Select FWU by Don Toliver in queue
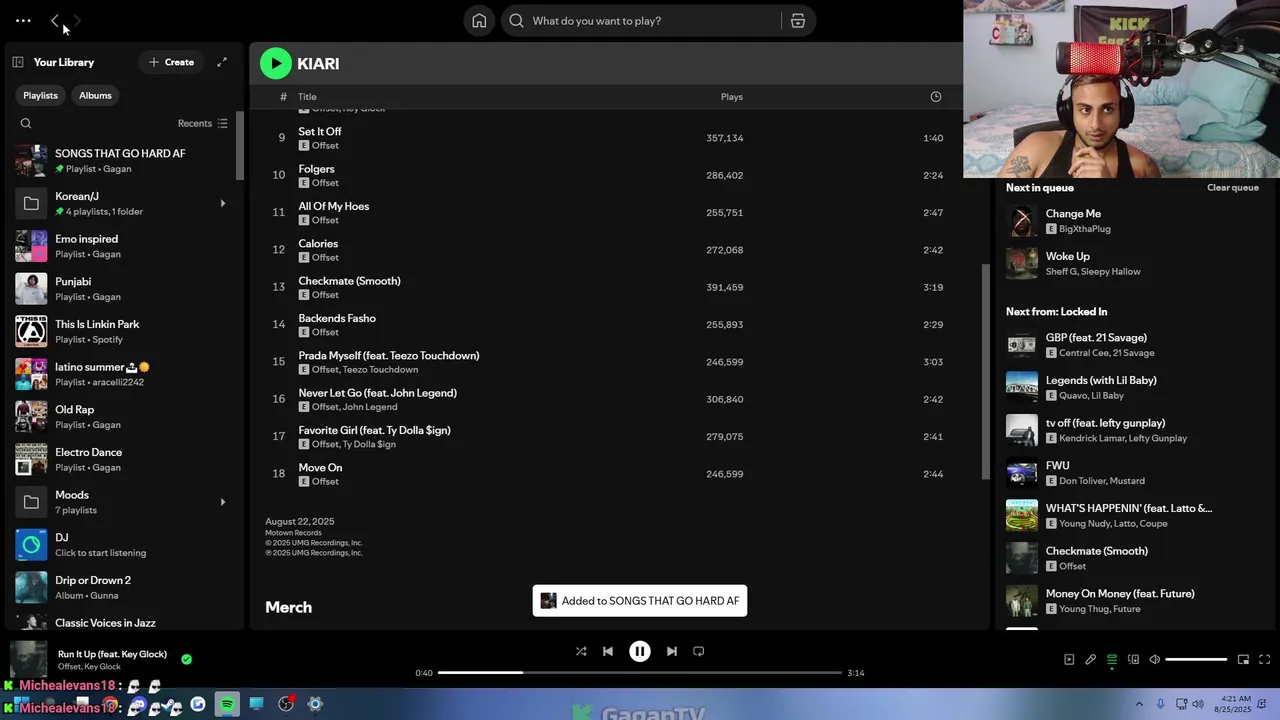Image resolution: width=1280 pixels, height=720 pixels. [x=1133, y=473]
